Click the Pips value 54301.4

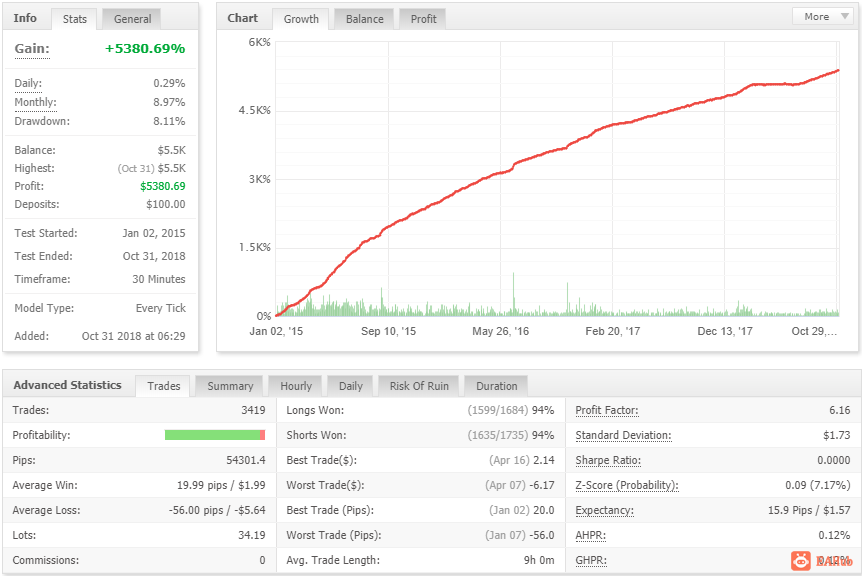[x=246, y=460]
